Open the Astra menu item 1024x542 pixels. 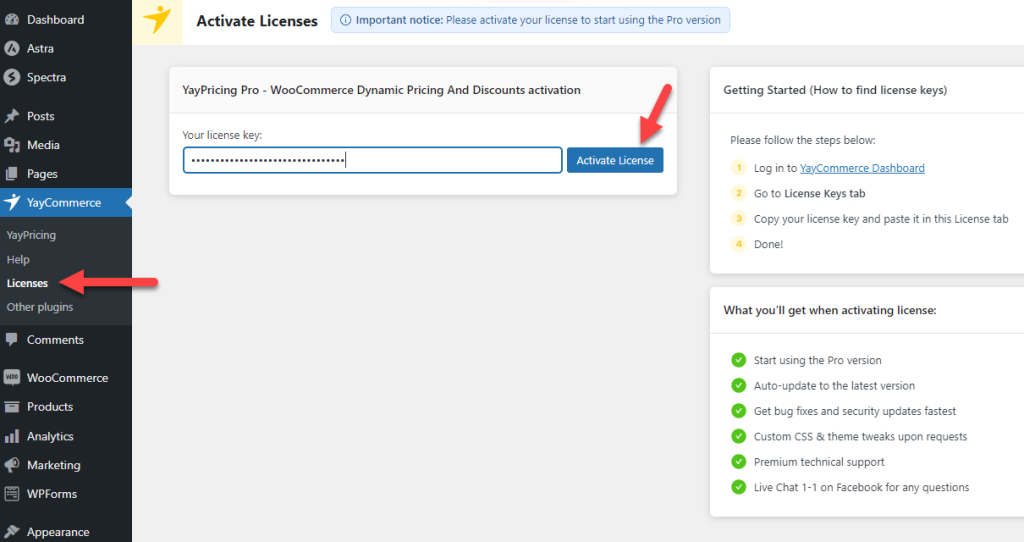40,48
